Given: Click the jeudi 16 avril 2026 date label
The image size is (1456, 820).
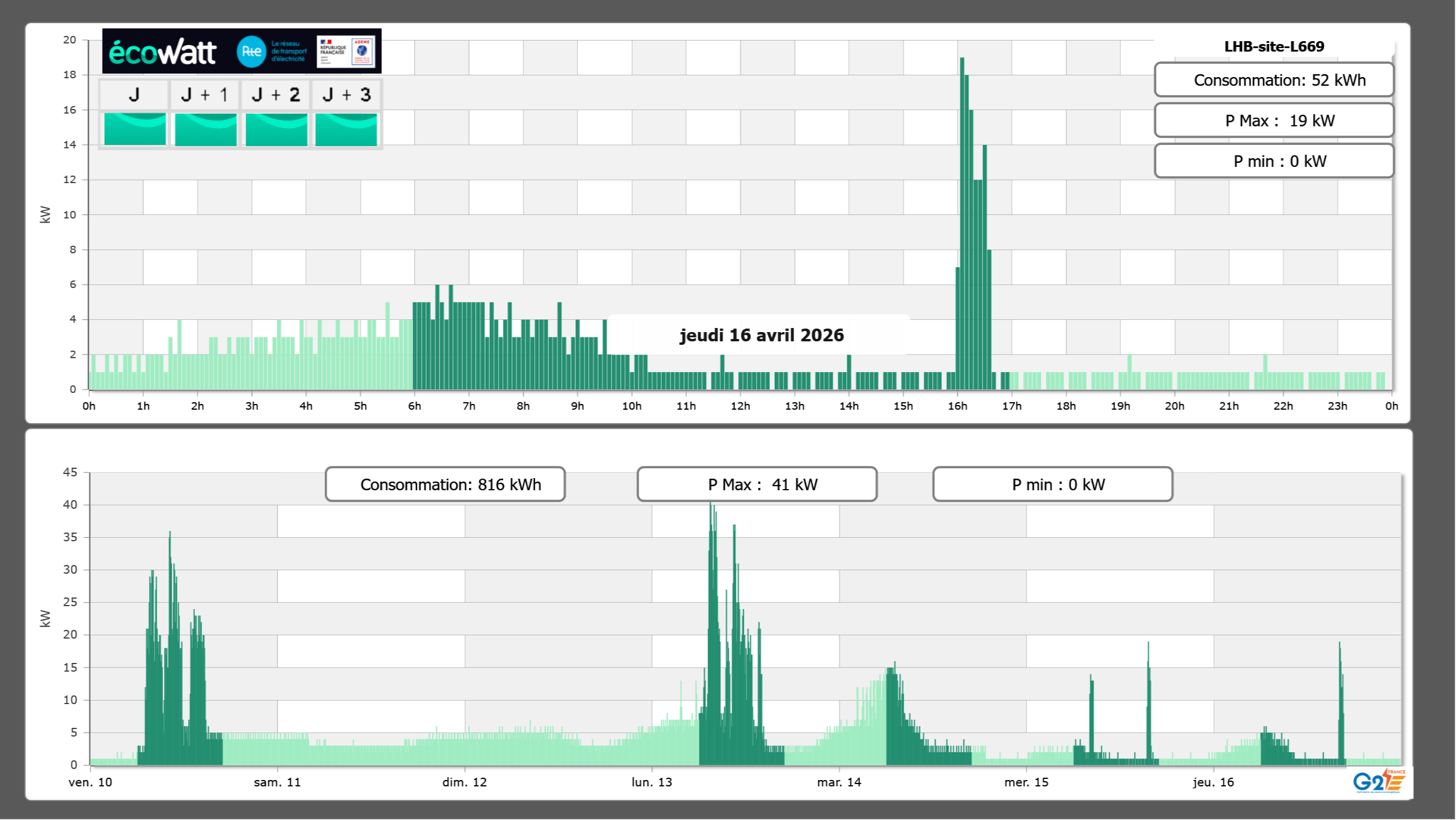Looking at the screenshot, I should coord(761,335).
